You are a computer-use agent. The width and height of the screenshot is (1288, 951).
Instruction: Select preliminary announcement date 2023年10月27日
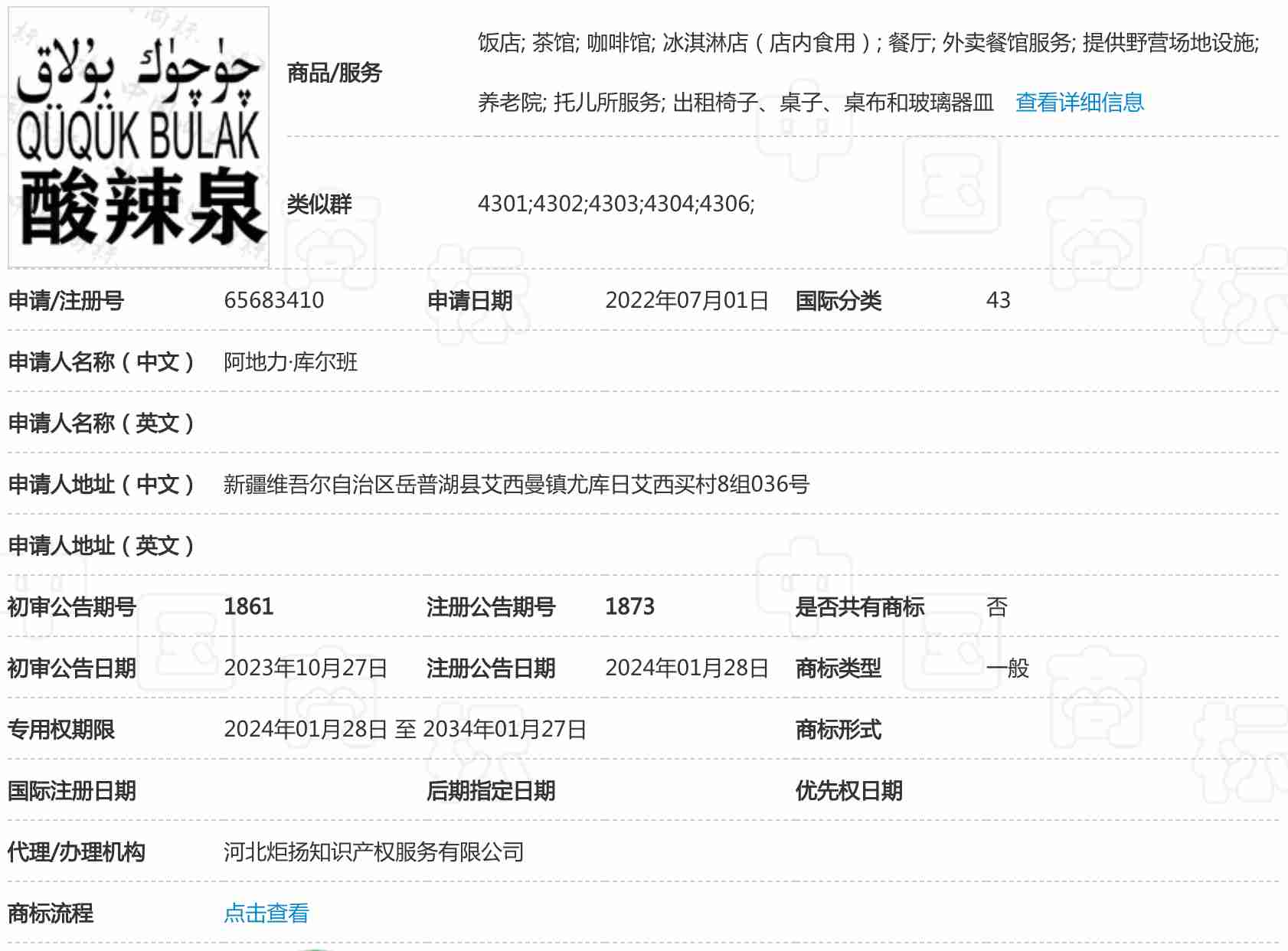click(x=305, y=668)
